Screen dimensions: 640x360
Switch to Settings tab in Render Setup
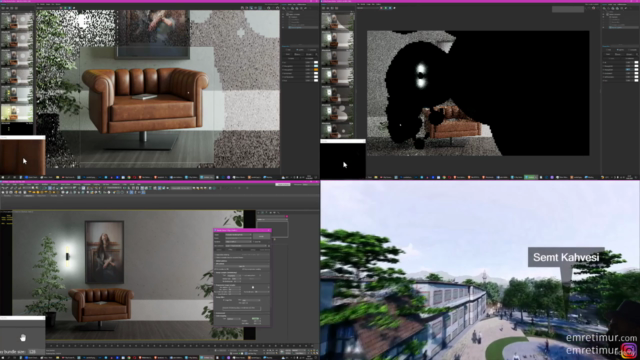point(253,250)
